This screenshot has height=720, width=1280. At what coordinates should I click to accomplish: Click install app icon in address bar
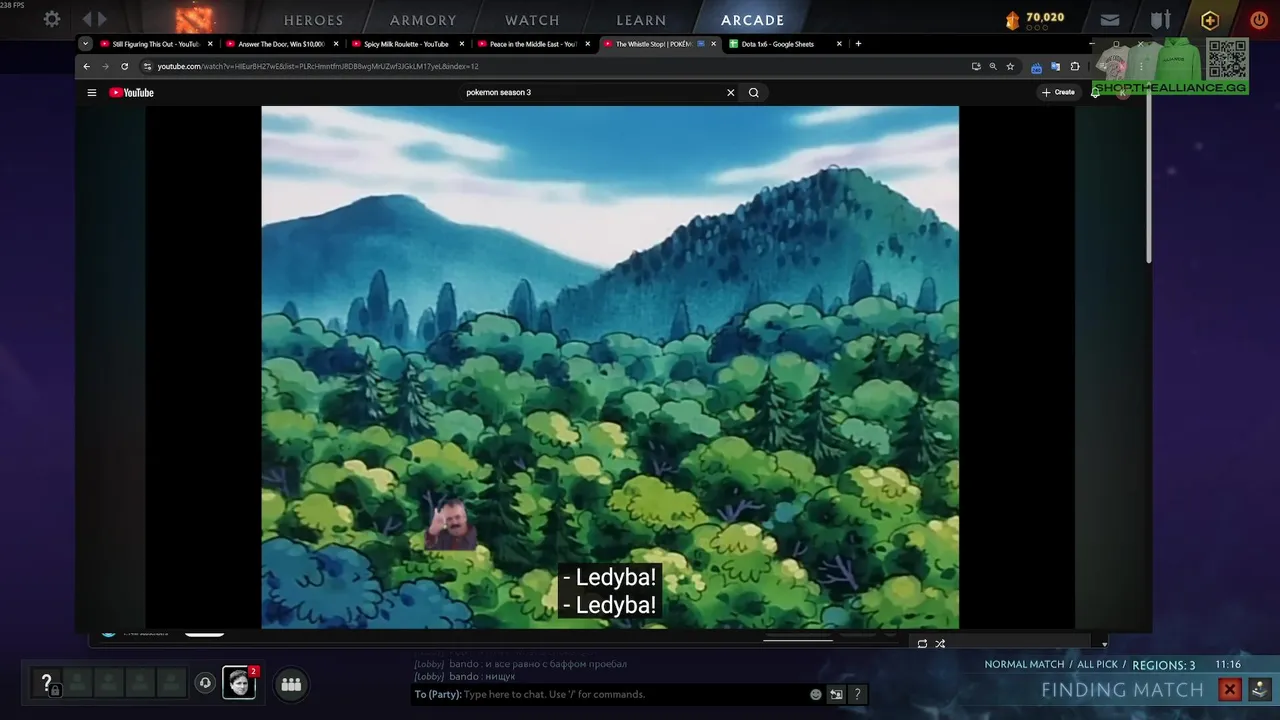click(975, 66)
